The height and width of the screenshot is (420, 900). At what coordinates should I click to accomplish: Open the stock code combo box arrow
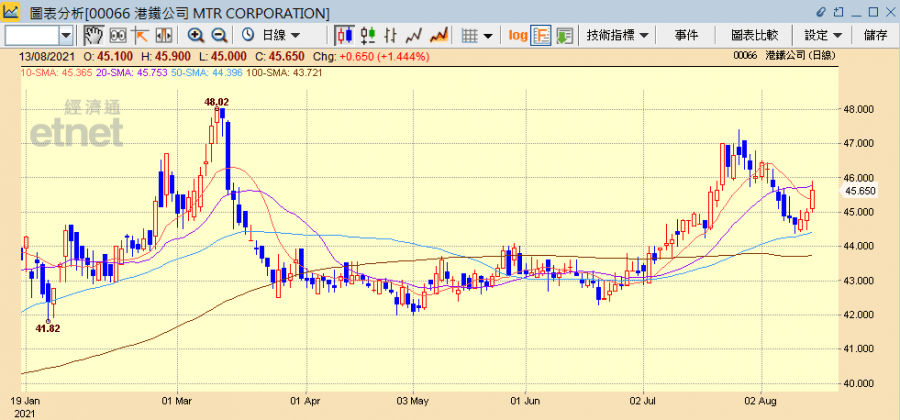point(66,35)
